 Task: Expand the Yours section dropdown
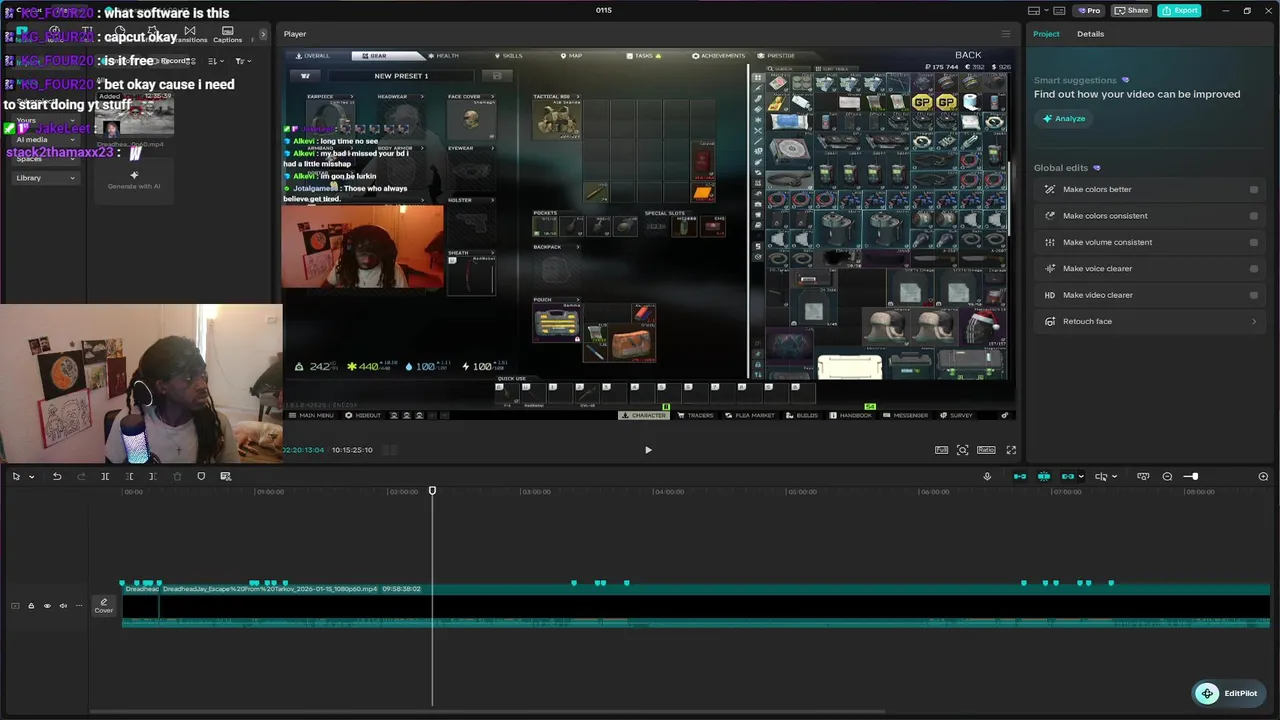[x=46, y=120]
